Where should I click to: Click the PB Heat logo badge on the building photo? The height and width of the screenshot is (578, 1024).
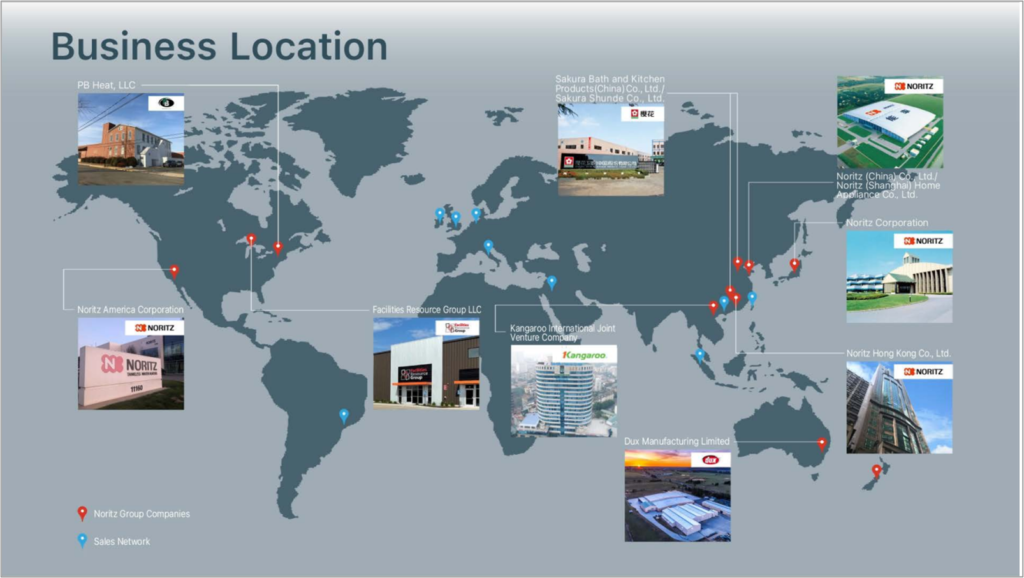pos(166,103)
